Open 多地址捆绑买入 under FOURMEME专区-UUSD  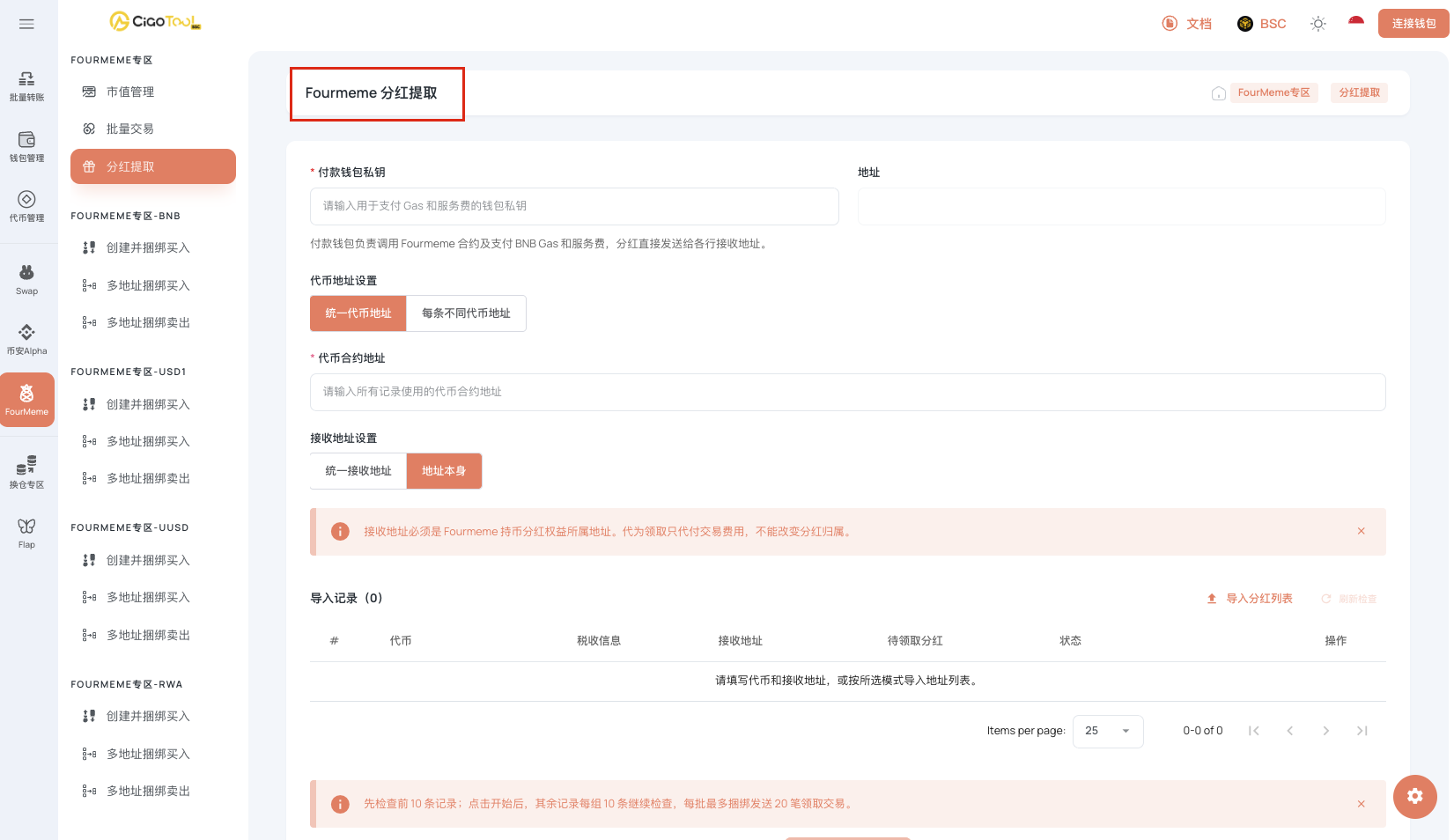pos(153,597)
